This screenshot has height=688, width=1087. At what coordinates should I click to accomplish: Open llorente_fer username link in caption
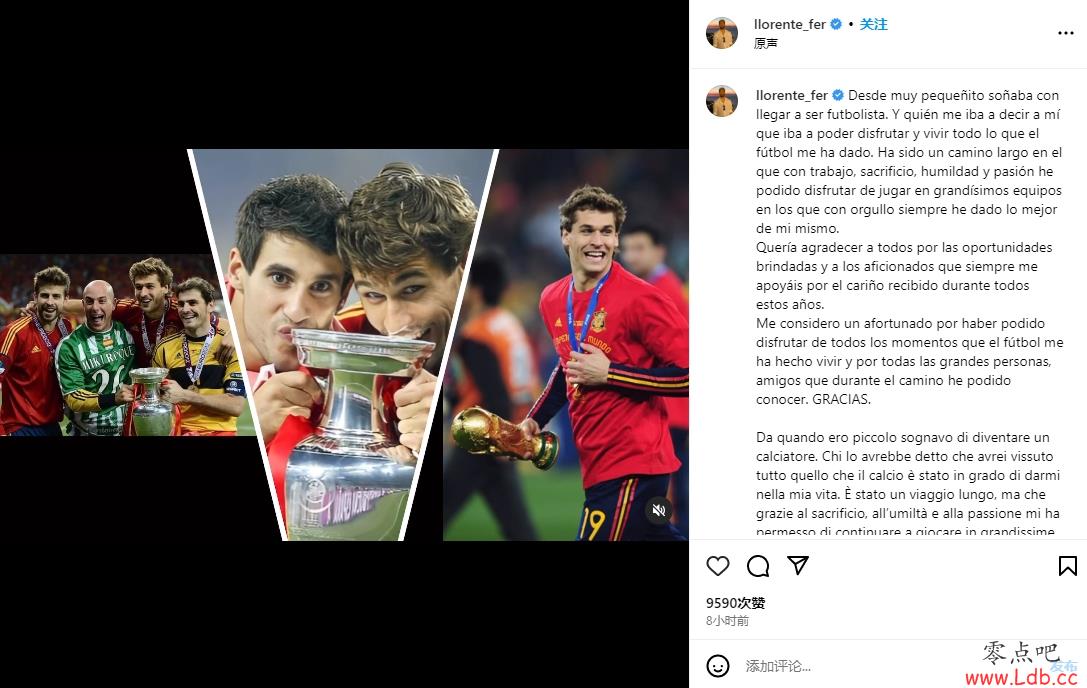click(x=792, y=95)
